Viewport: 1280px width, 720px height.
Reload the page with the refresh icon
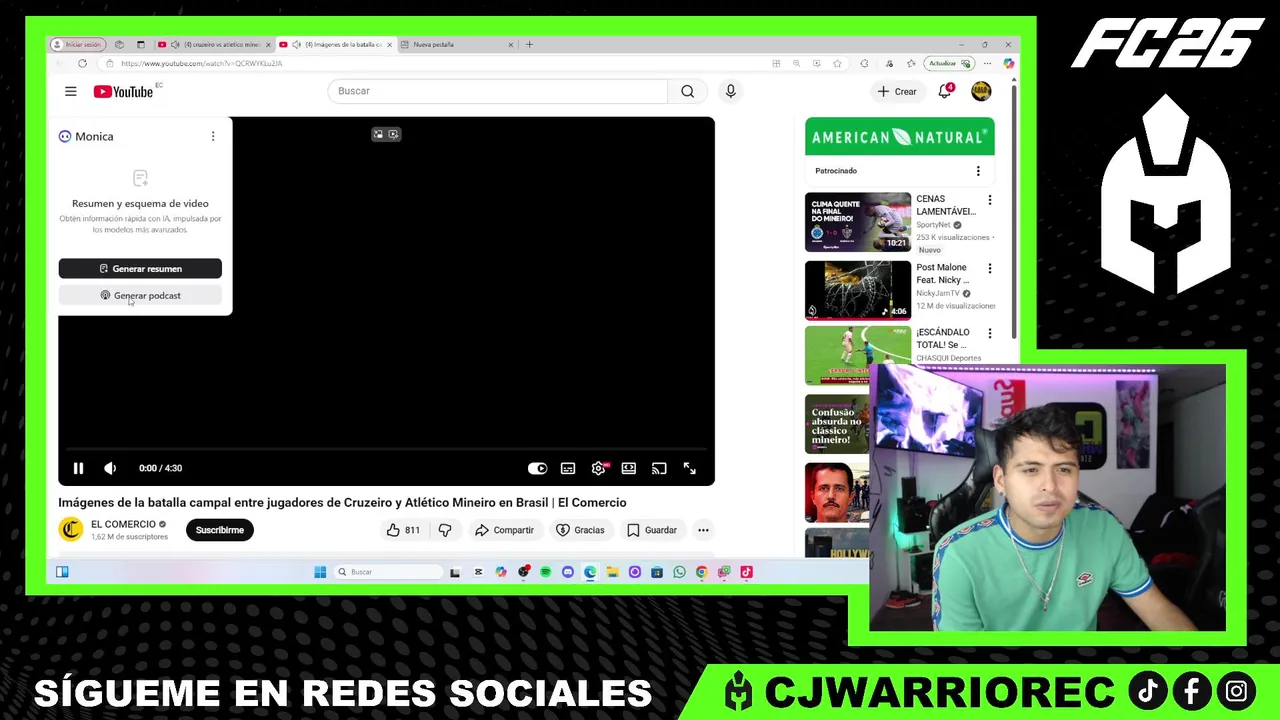[82, 63]
